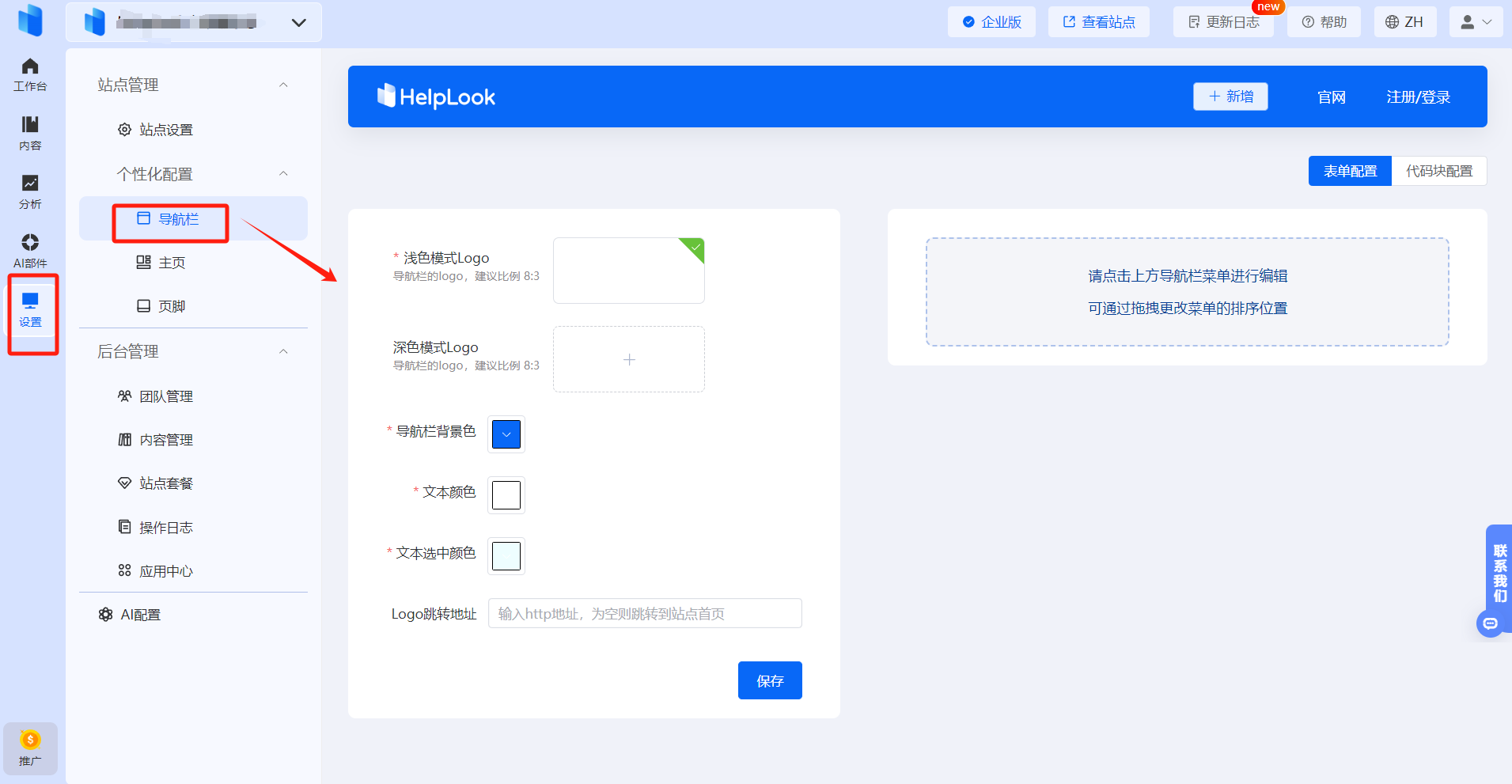Screen dimensions: 1512x784
Task: Collapse the 站点管理 section
Action: pos(283,85)
